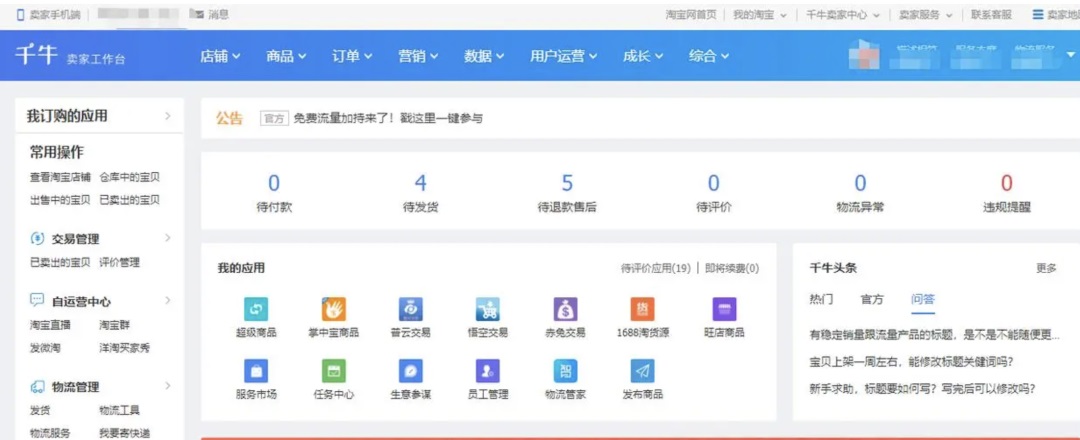This screenshot has width=1080, height=440.
Task: Open the 我的淘宝 top bar dropdown
Action: click(x=760, y=14)
